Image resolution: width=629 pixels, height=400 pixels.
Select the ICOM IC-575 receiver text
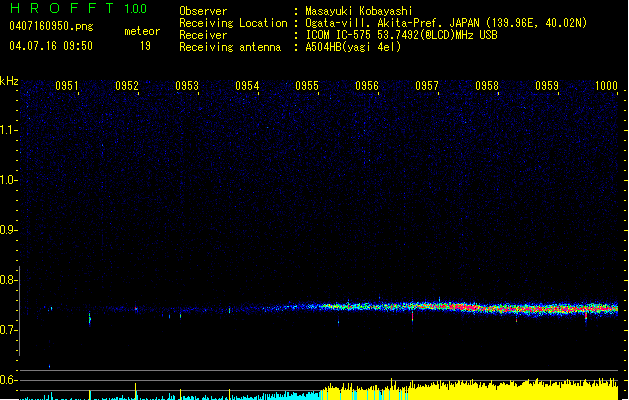[x=401, y=35]
